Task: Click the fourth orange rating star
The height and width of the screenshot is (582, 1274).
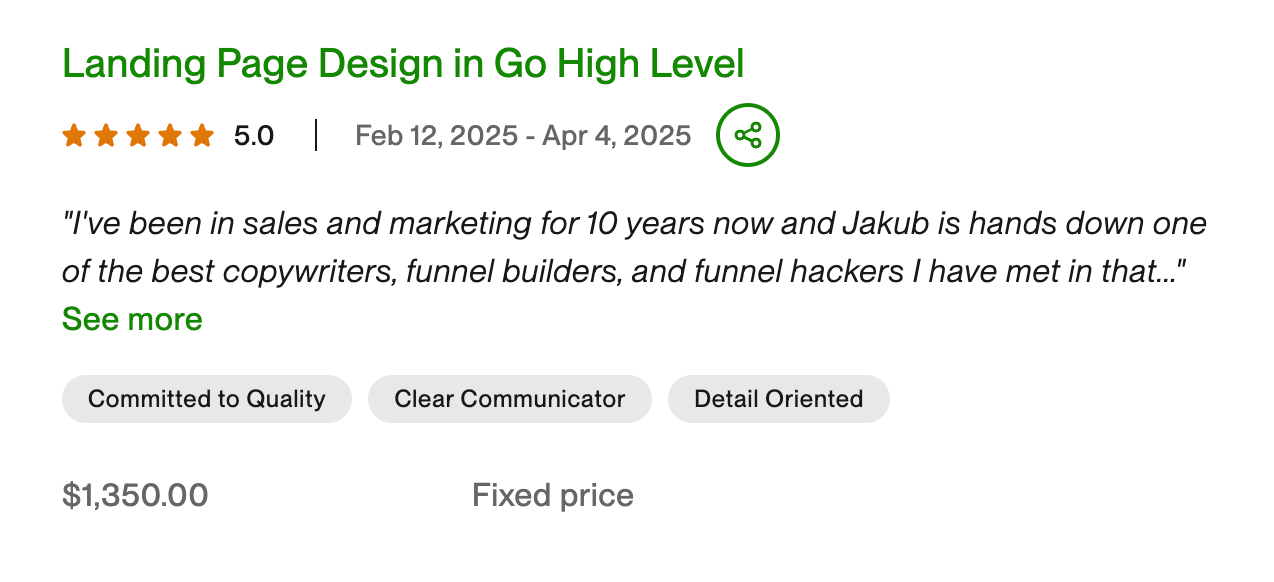Action: tap(170, 135)
